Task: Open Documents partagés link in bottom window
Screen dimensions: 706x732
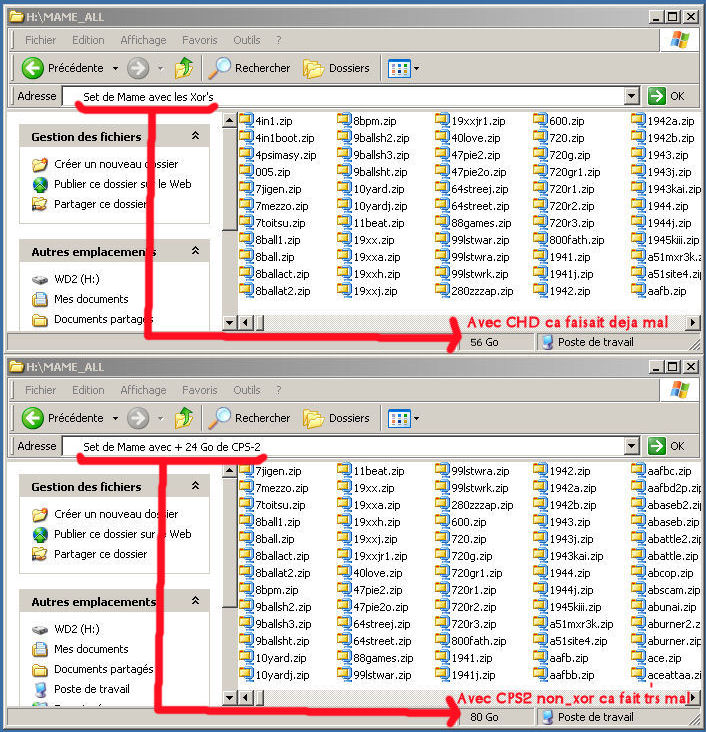Action: pos(93,669)
